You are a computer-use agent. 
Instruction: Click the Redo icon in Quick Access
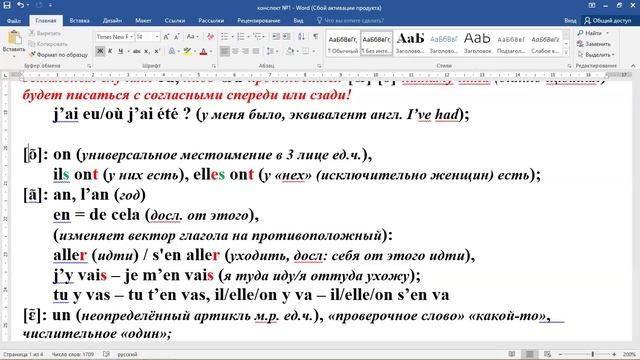click(39, 6)
